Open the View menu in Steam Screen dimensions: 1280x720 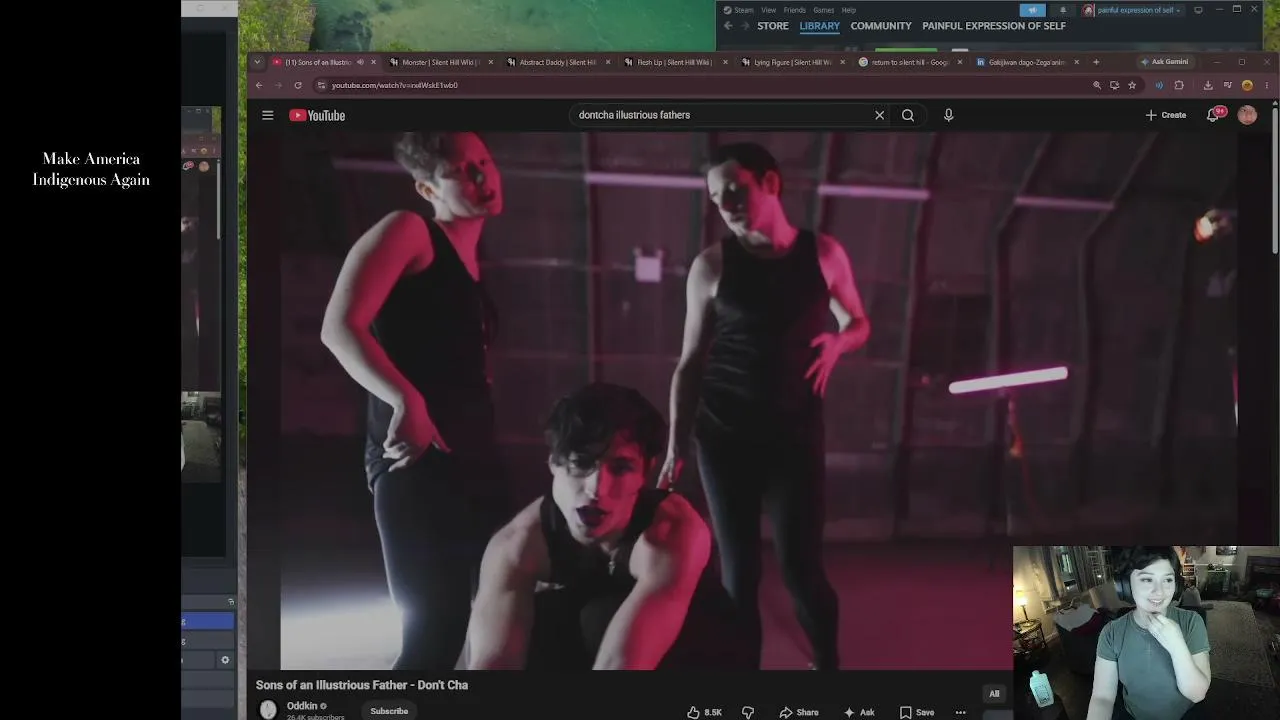(768, 10)
